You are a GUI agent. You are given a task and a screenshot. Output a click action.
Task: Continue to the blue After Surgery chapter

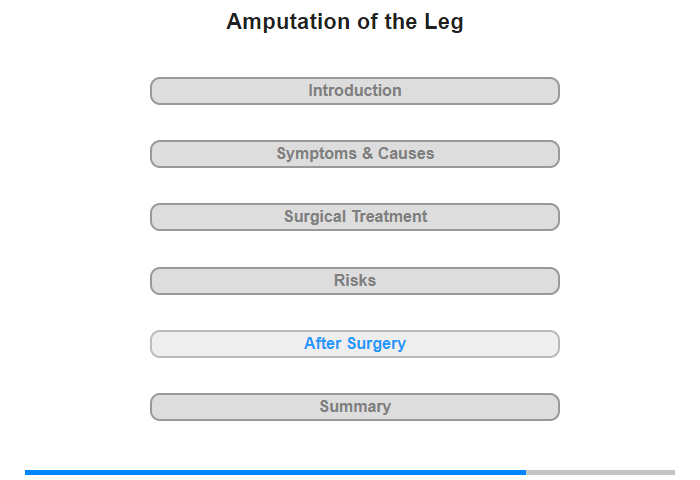click(355, 344)
